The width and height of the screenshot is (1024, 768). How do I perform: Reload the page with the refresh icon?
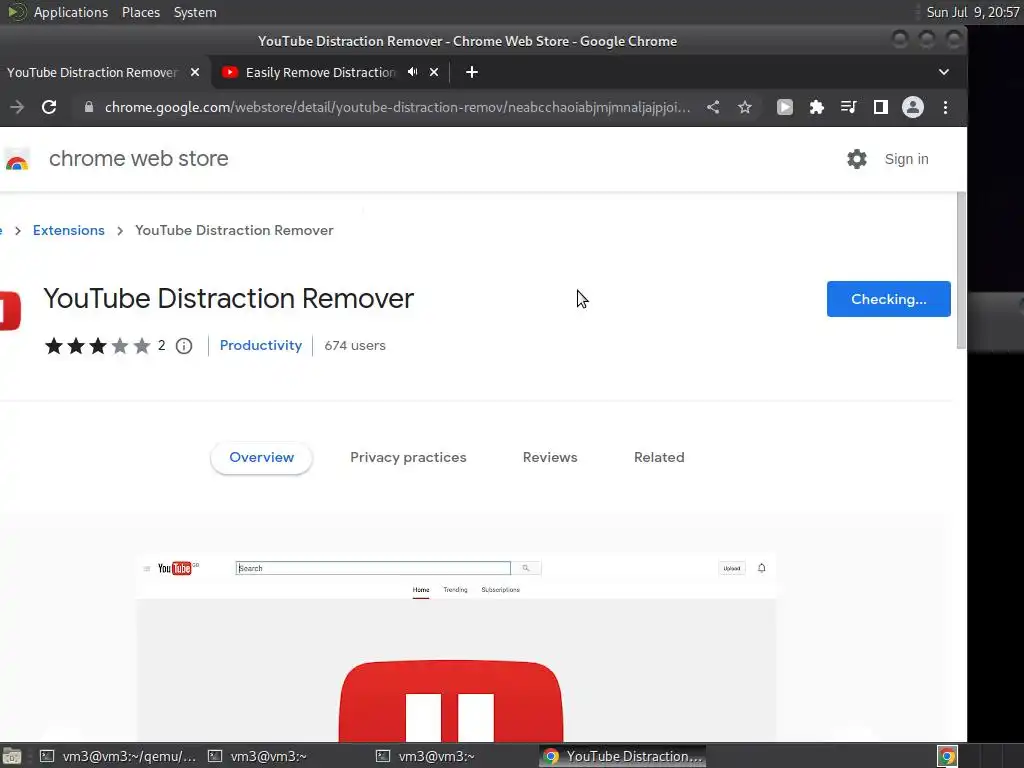49,107
